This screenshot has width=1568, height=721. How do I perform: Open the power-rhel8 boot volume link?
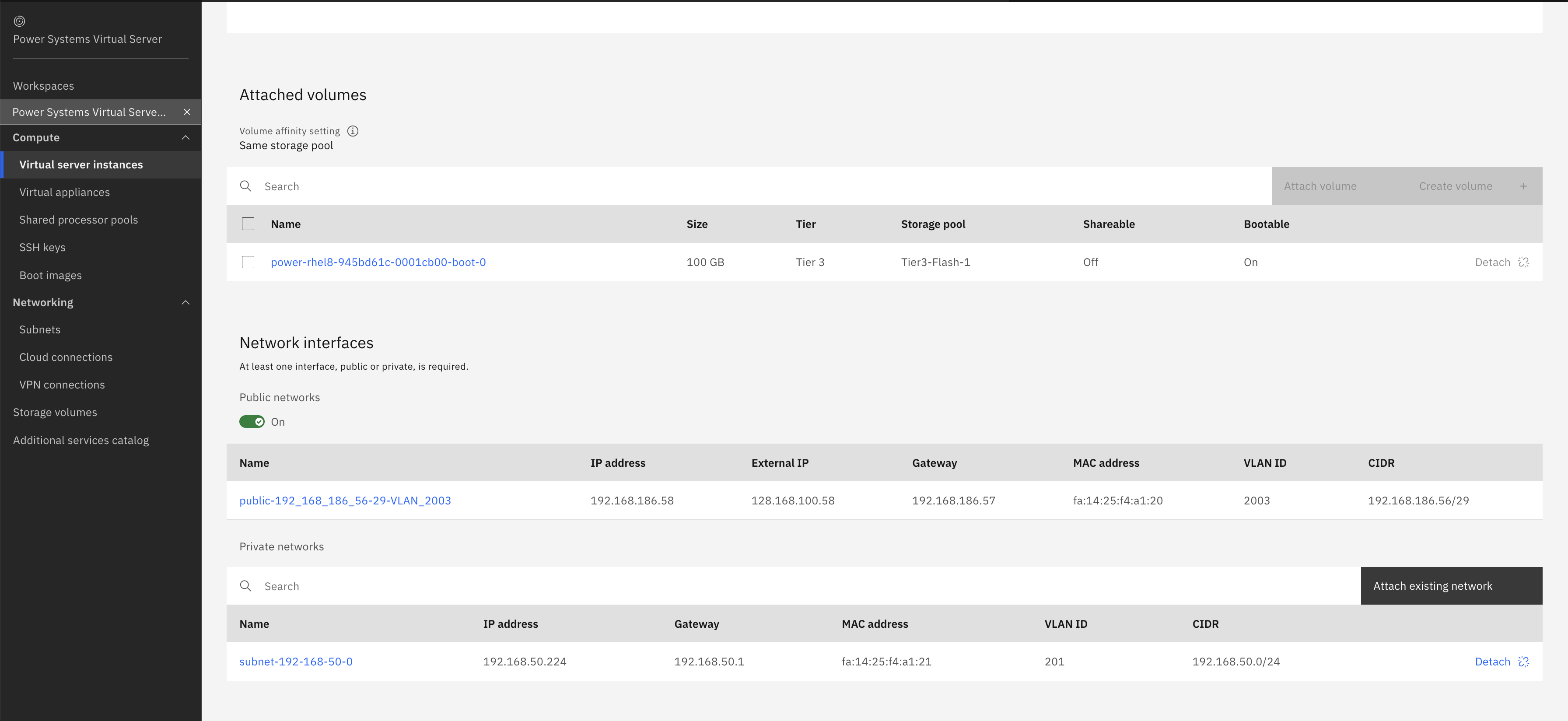pyautogui.click(x=378, y=262)
